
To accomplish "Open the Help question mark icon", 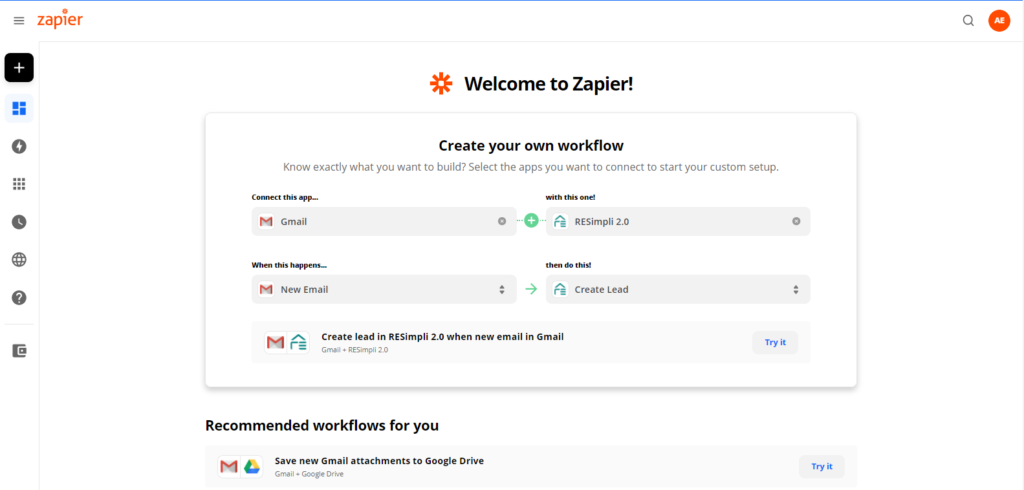I will click(x=19, y=298).
